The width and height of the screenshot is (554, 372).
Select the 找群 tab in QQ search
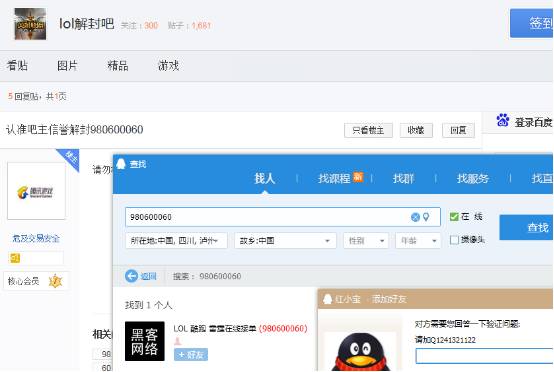[403, 178]
